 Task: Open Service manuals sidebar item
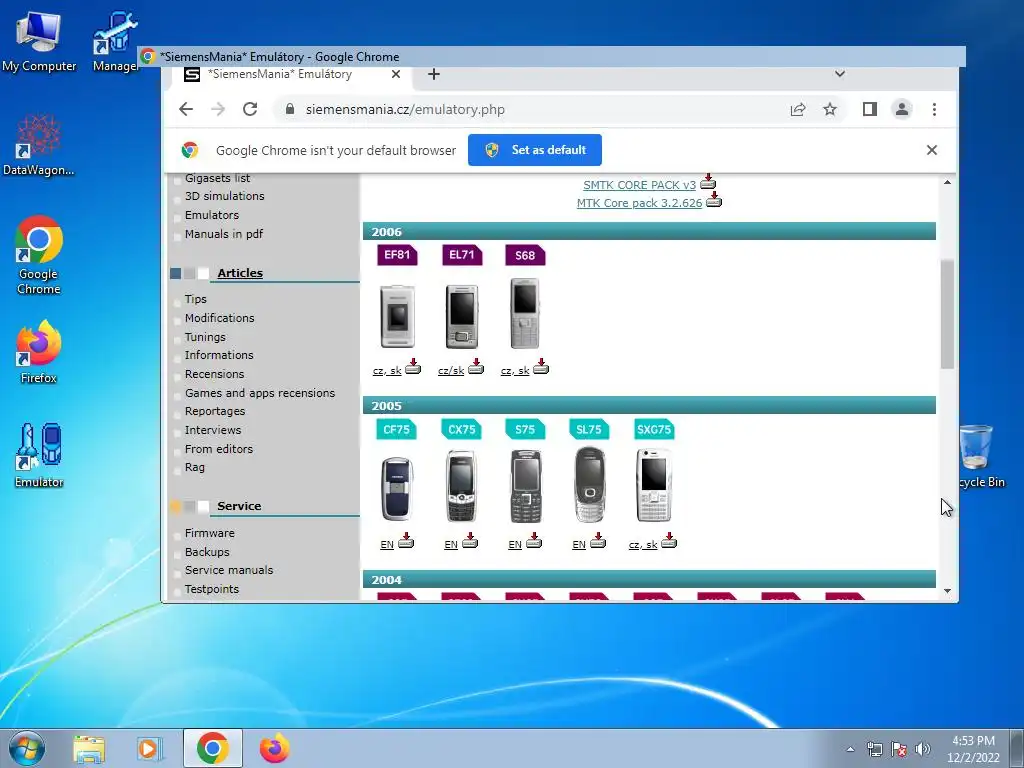click(x=229, y=570)
